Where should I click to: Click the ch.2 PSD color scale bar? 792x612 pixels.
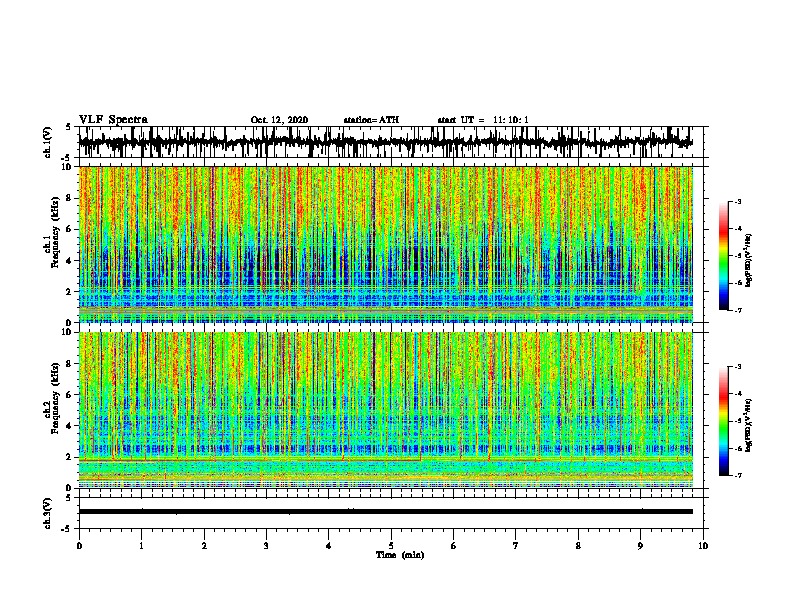724,421
